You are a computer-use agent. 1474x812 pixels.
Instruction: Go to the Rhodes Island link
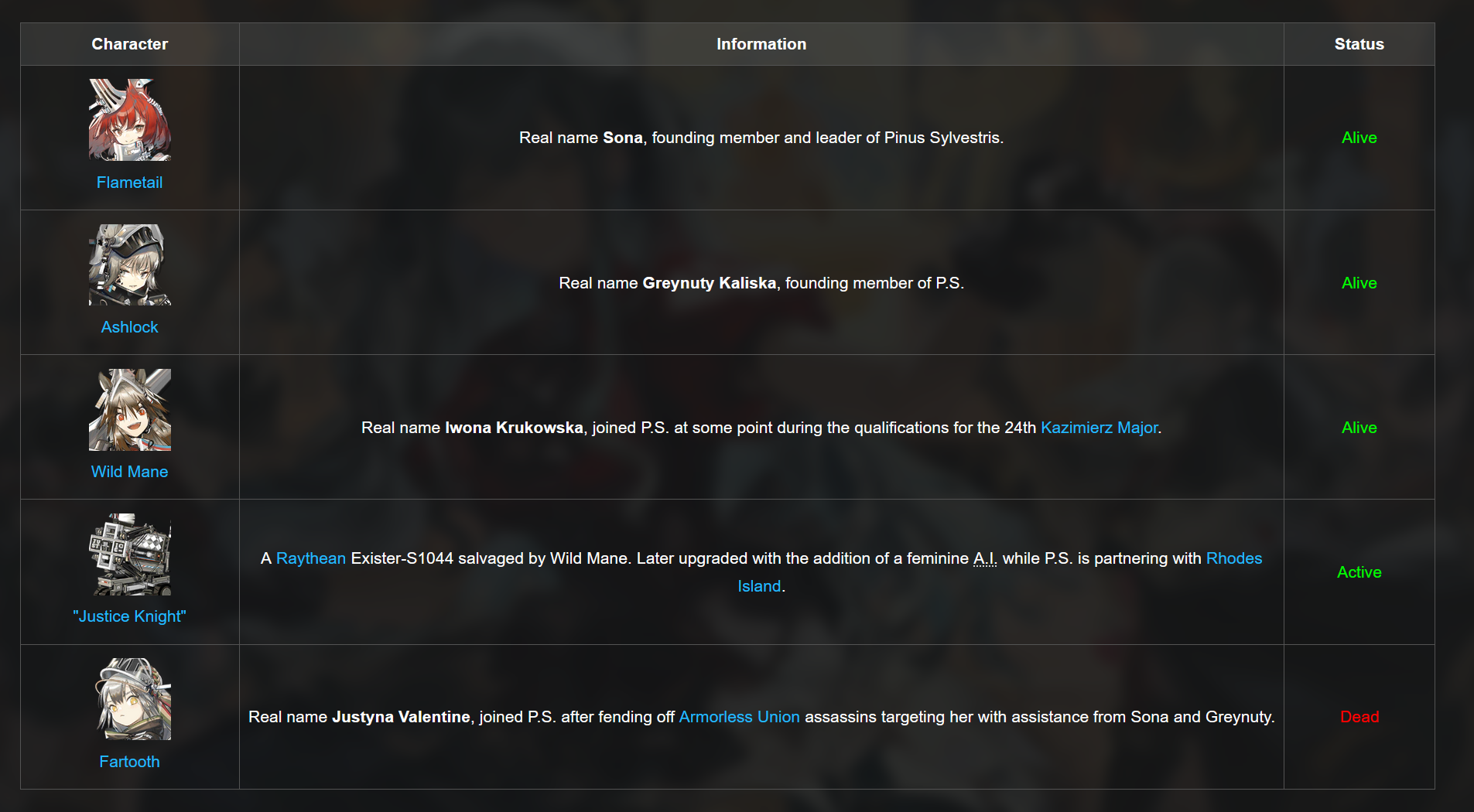1000,572
